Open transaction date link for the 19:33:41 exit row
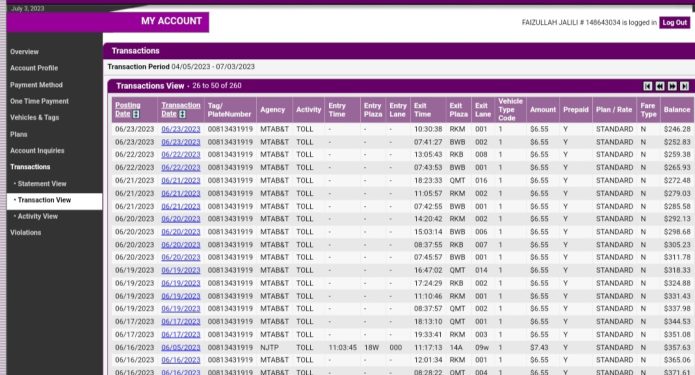The image size is (695, 375). click(x=181, y=335)
